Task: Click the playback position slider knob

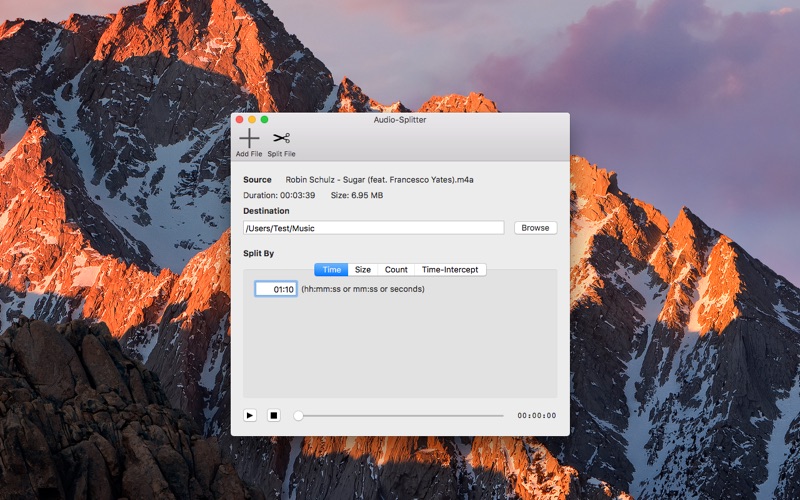Action: pyautogui.click(x=298, y=416)
